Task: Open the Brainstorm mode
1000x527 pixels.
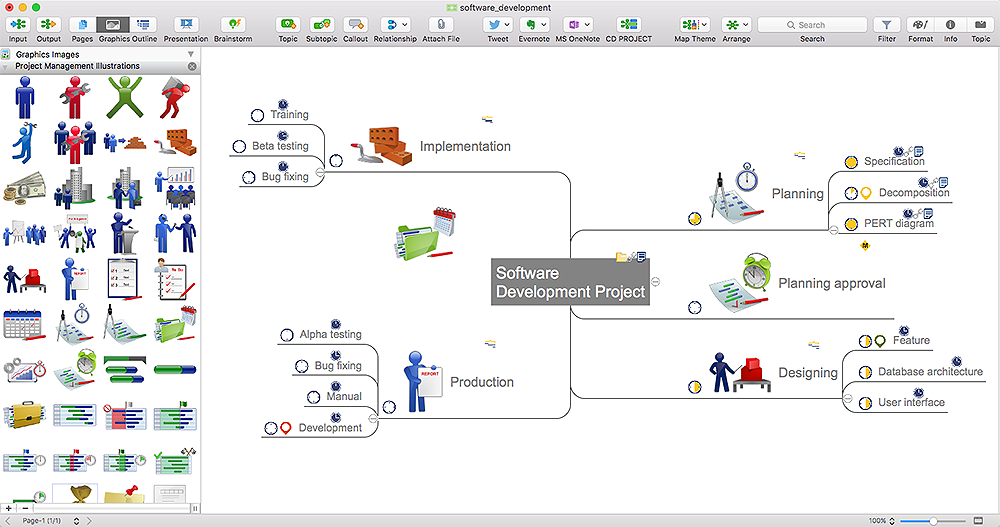Action: (233, 24)
